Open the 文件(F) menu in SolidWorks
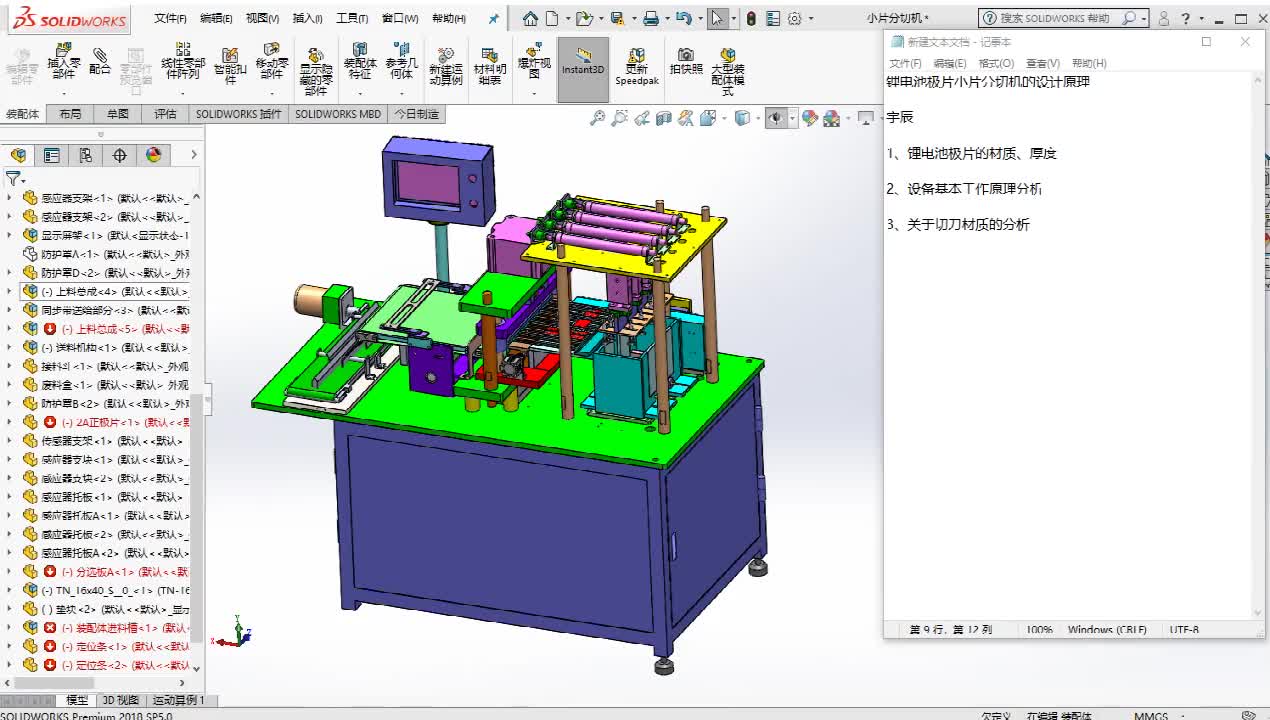Viewport: 1270px width, 720px height. pos(171,18)
